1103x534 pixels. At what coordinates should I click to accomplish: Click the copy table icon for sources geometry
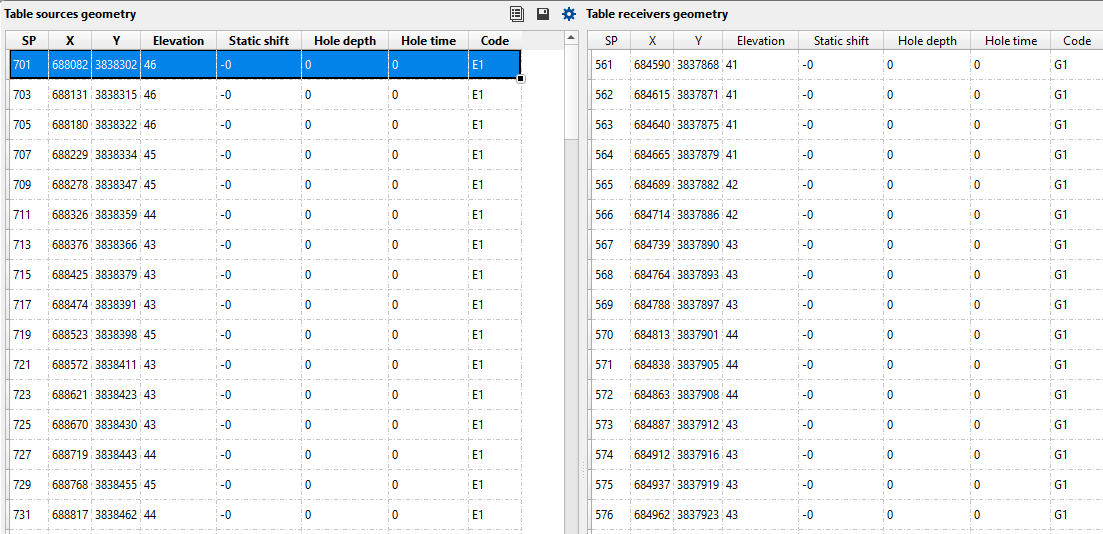(x=517, y=14)
